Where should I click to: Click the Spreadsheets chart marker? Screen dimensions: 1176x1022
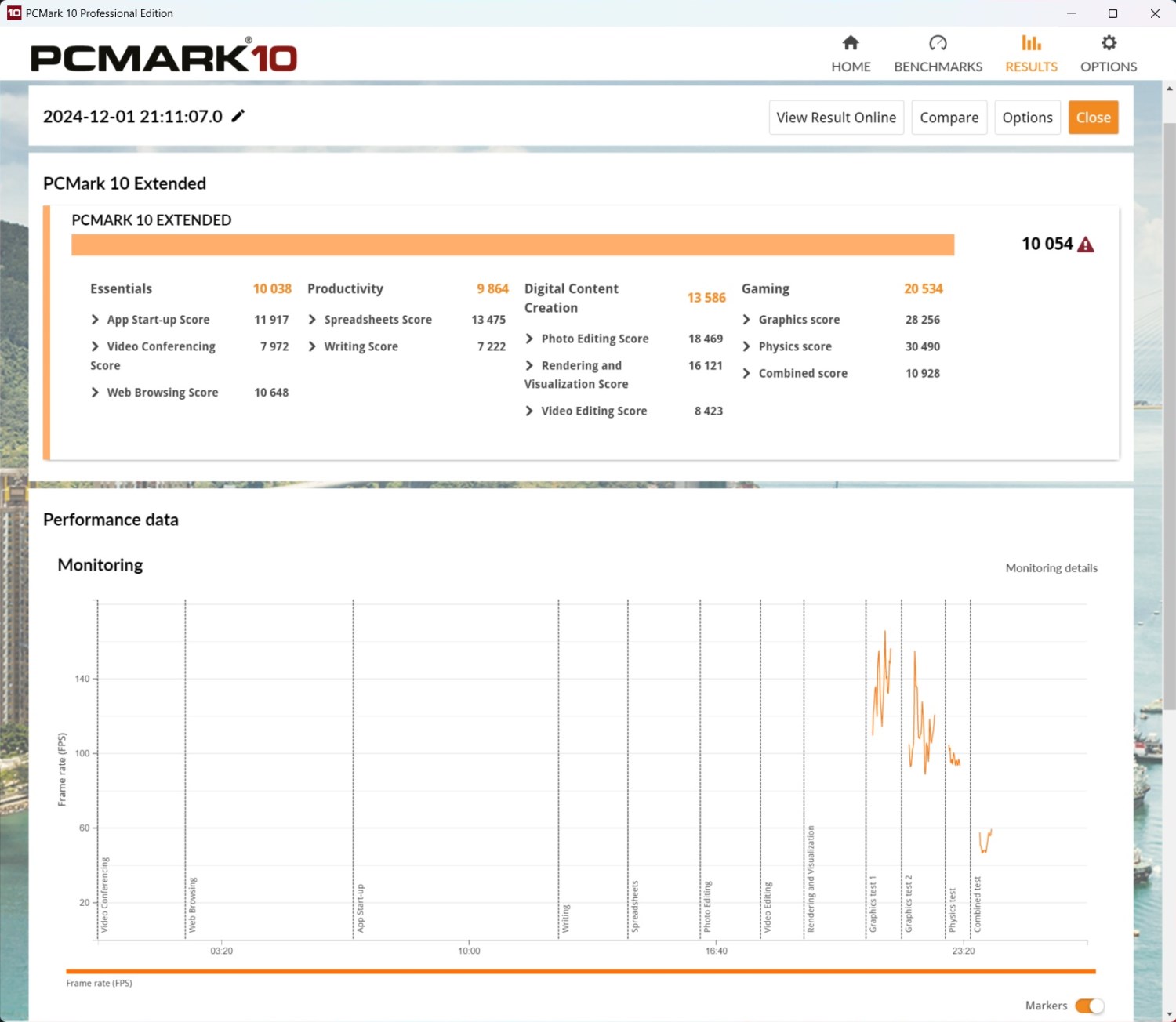tap(635, 907)
